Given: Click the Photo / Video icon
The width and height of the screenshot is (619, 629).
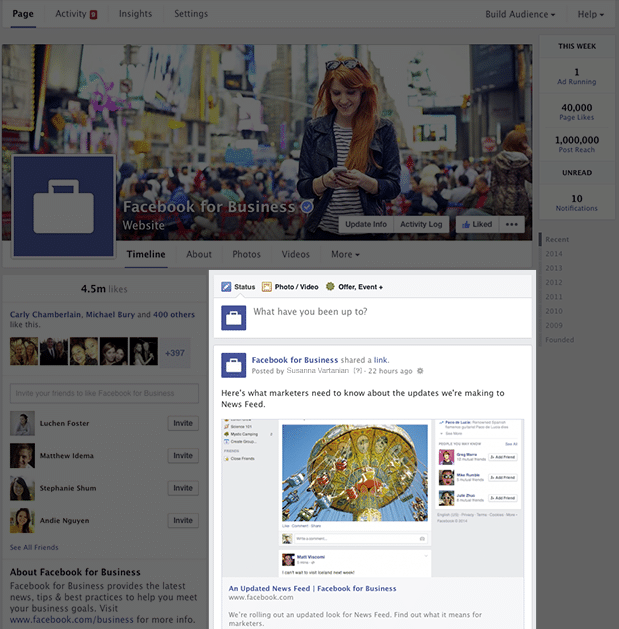Looking at the screenshot, I should click(x=267, y=287).
